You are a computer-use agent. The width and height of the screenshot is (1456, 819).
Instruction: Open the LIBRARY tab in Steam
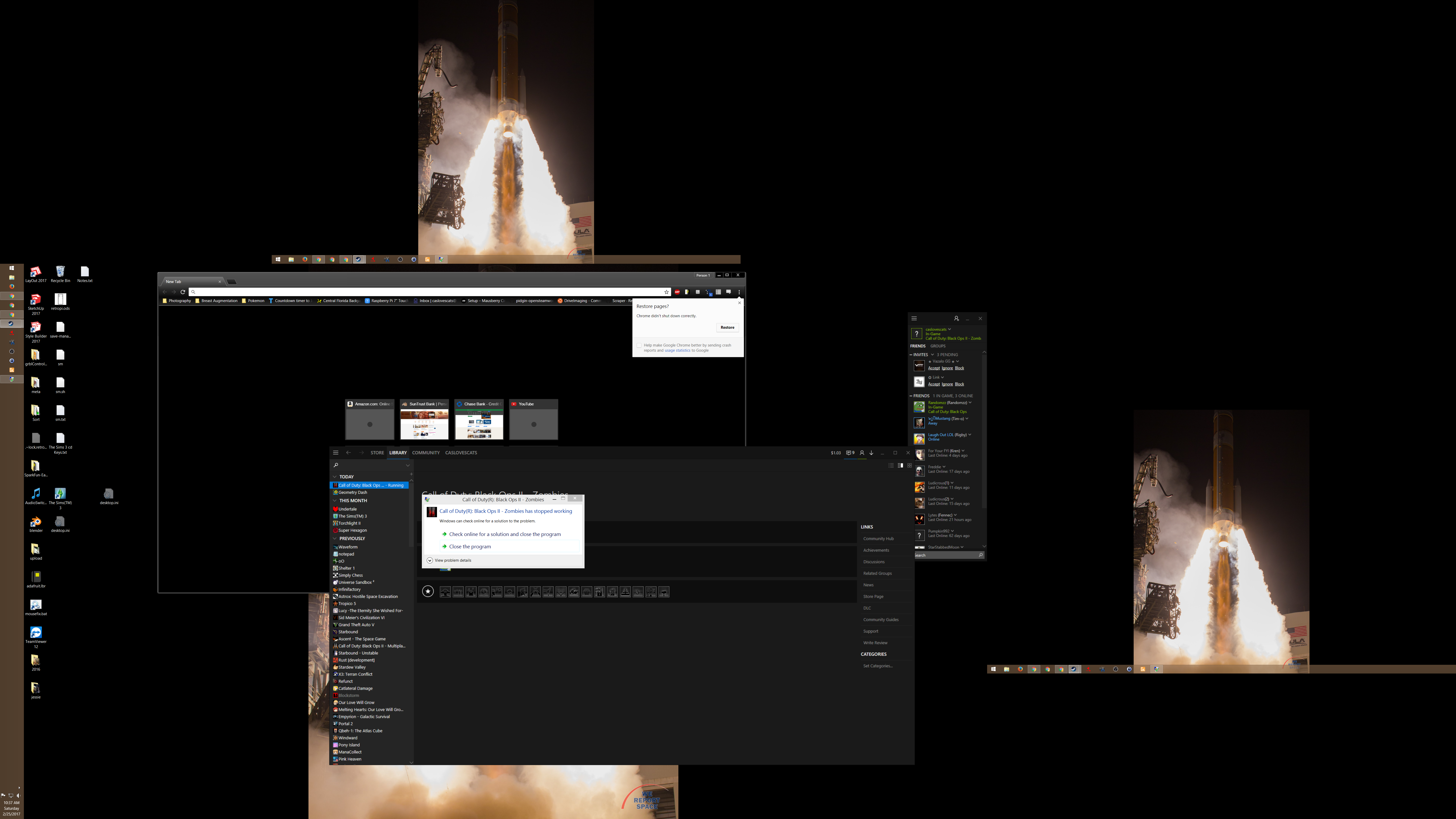click(x=398, y=453)
